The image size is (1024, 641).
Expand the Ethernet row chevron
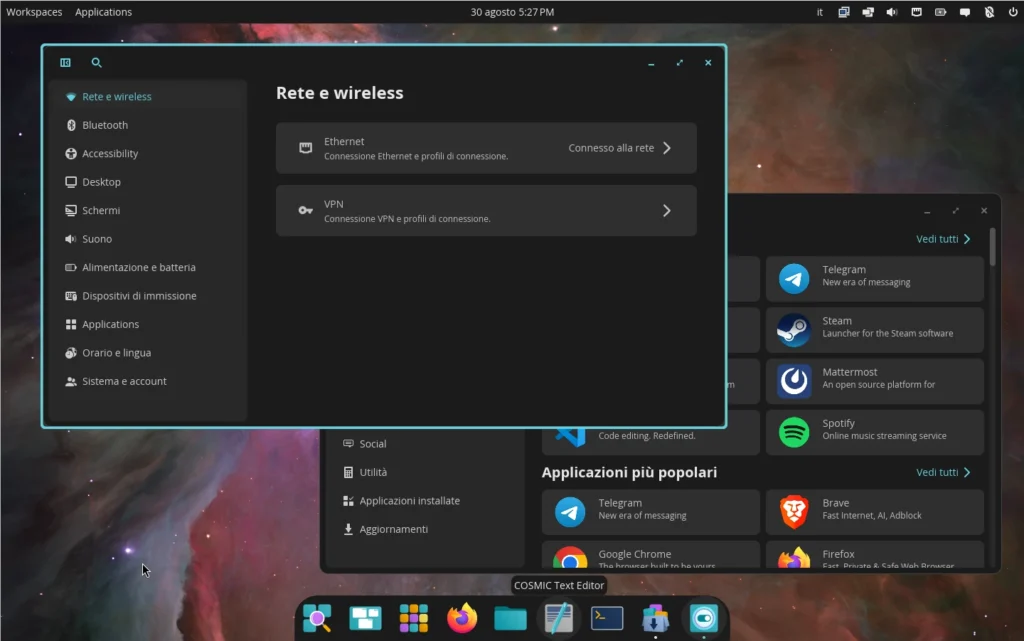coord(667,148)
